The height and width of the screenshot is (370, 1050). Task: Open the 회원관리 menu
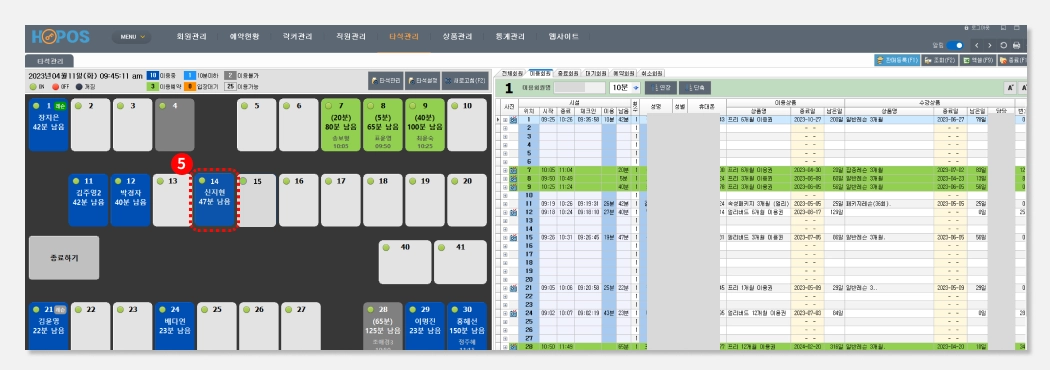click(192, 37)
